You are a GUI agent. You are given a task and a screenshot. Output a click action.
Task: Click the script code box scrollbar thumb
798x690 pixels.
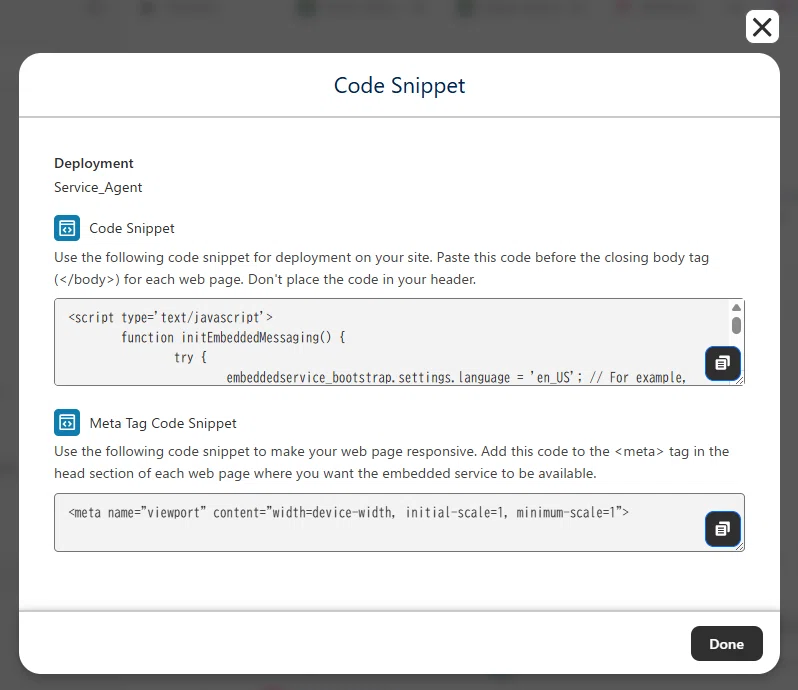pyautogui.click(x=736, y=325)
